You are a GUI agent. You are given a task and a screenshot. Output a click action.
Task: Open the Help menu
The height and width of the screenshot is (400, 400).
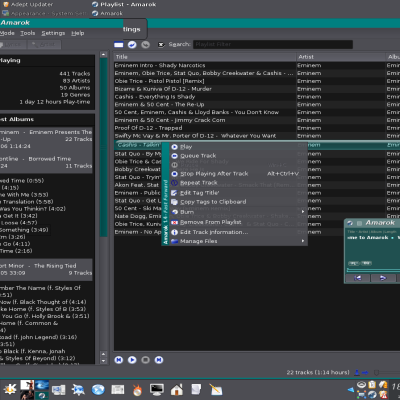[78, 33]
